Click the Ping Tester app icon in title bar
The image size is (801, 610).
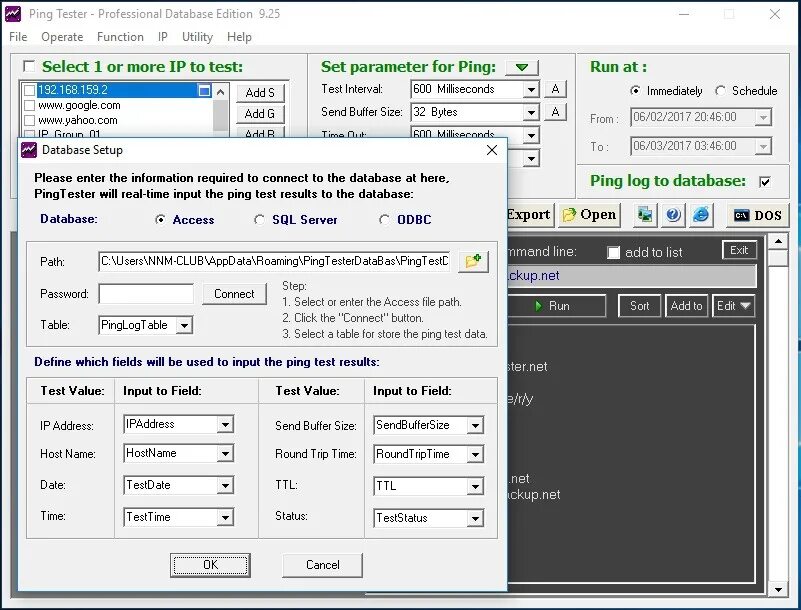coord(13,14)
